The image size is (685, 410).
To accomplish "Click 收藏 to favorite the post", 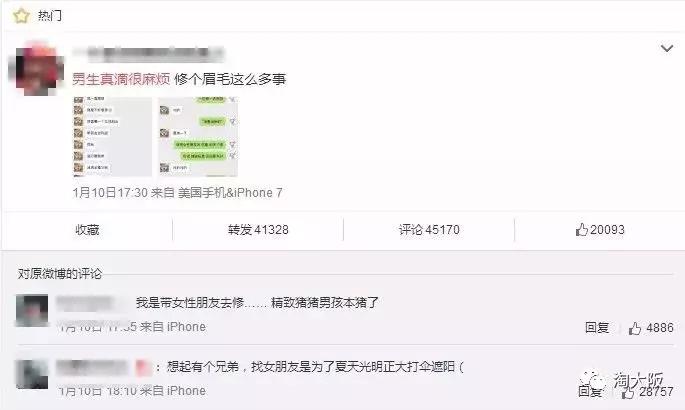I will coord(87,230).
